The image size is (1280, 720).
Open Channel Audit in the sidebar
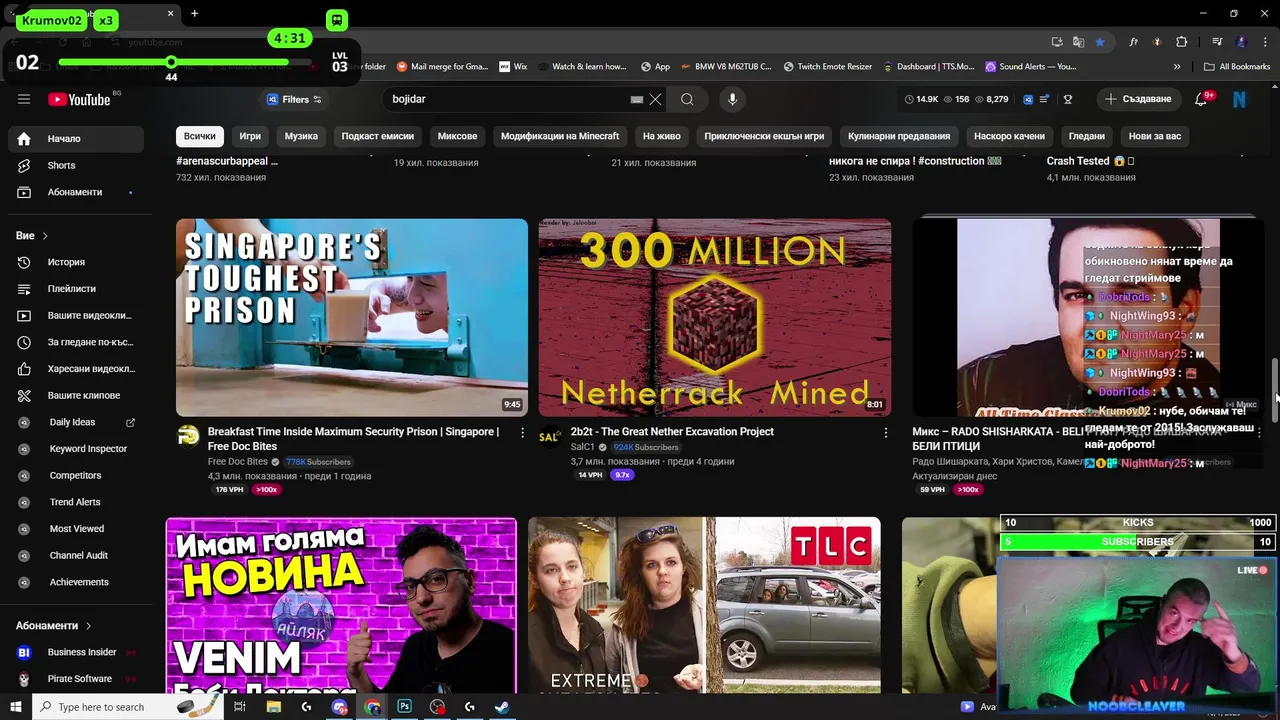tap(76, 556)
